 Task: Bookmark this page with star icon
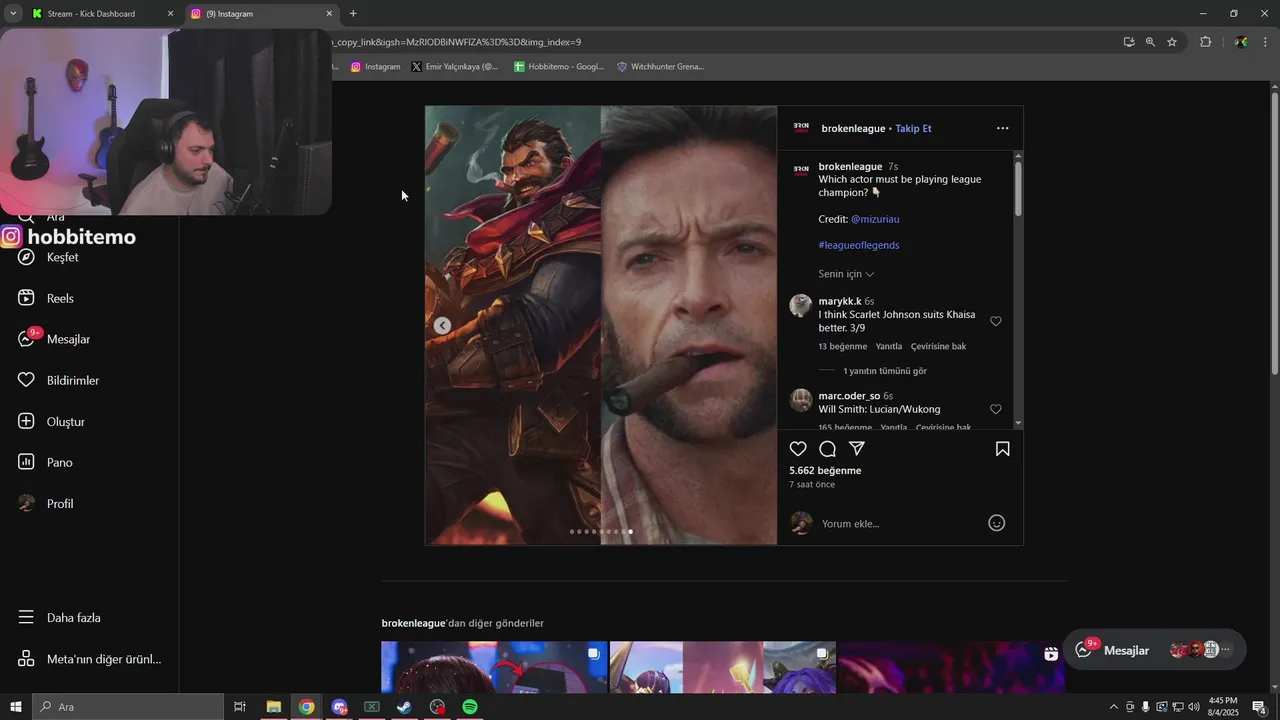tap(1172, 42)
